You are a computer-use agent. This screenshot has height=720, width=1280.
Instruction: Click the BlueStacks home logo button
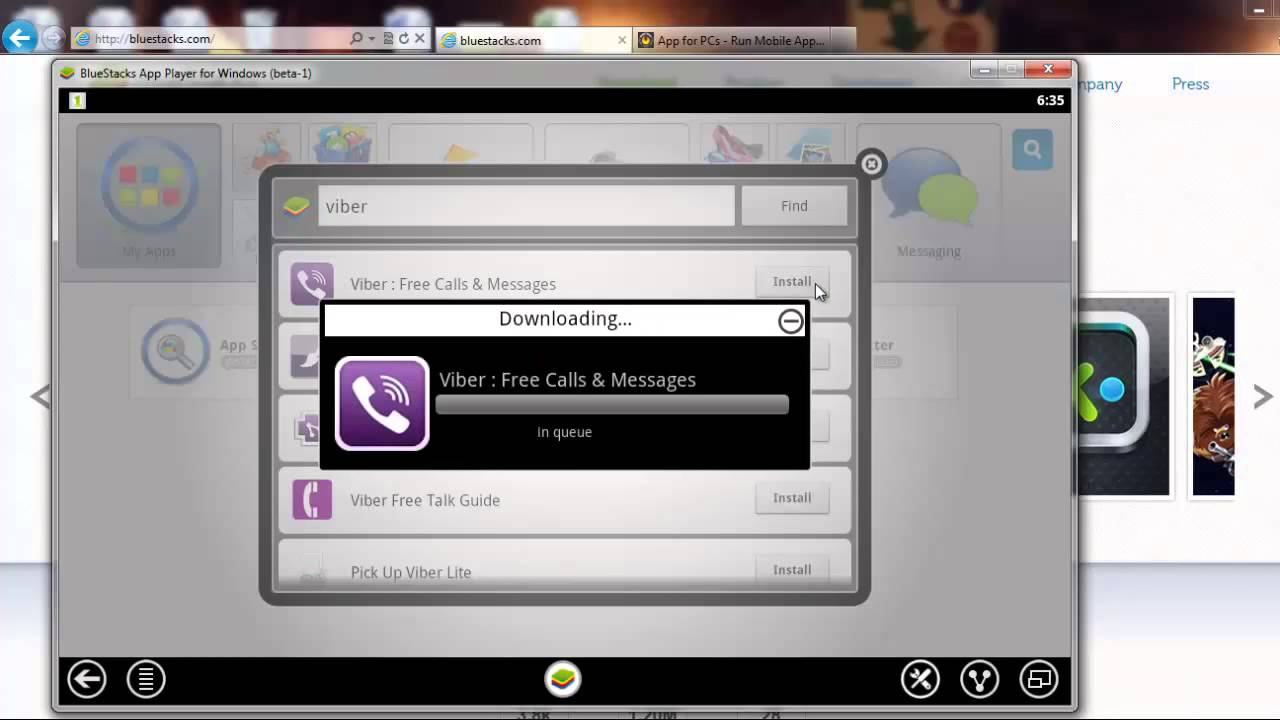pyautogui.click(x=563, y=679)
